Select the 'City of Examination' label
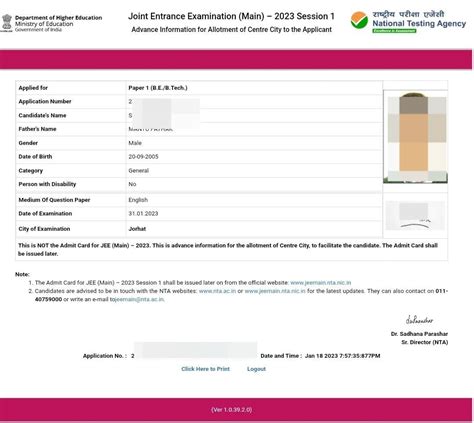The width and height of the screenshot is (474, 423). 44,229
